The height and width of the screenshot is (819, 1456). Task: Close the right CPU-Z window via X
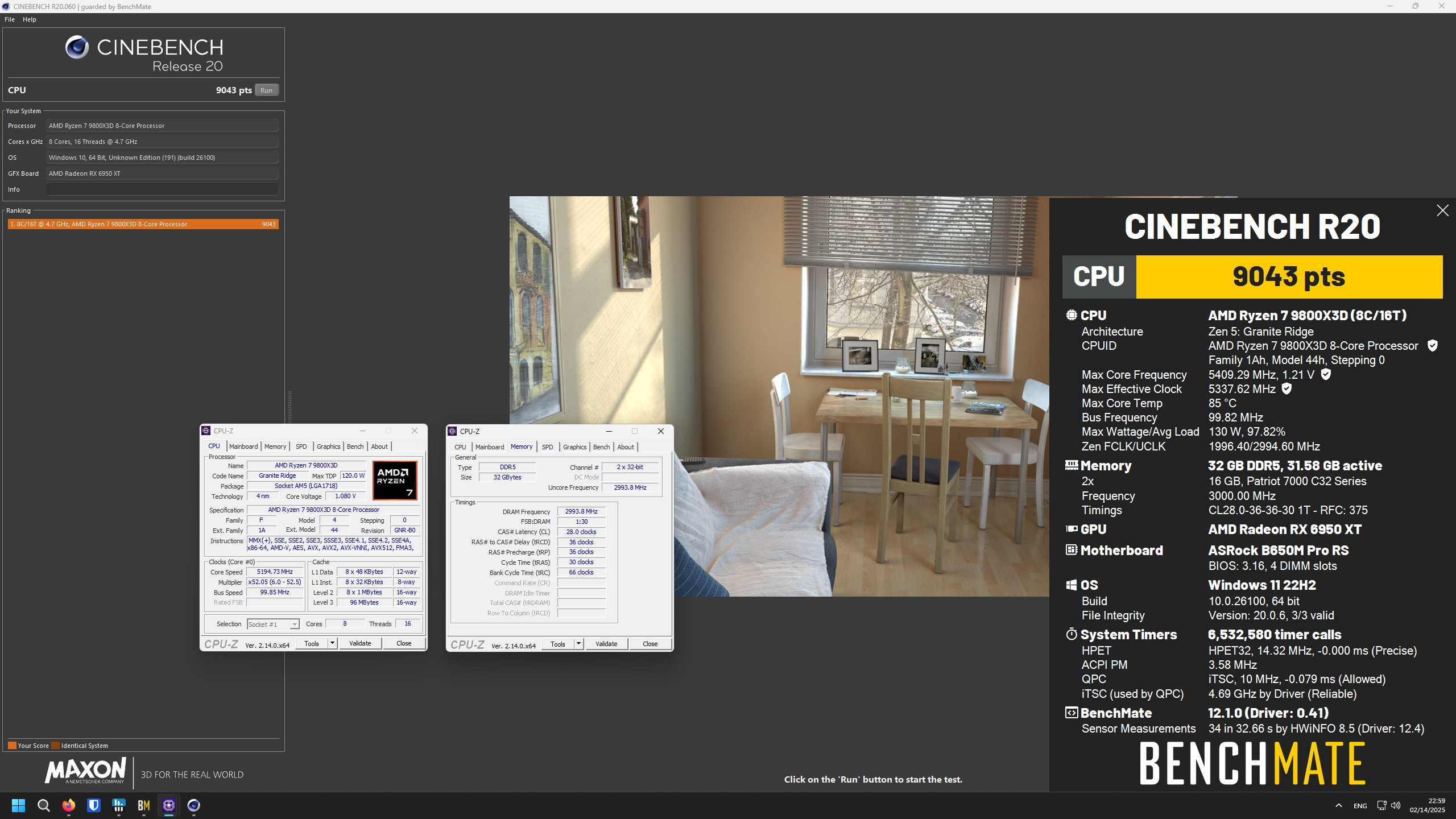(661, 432)
